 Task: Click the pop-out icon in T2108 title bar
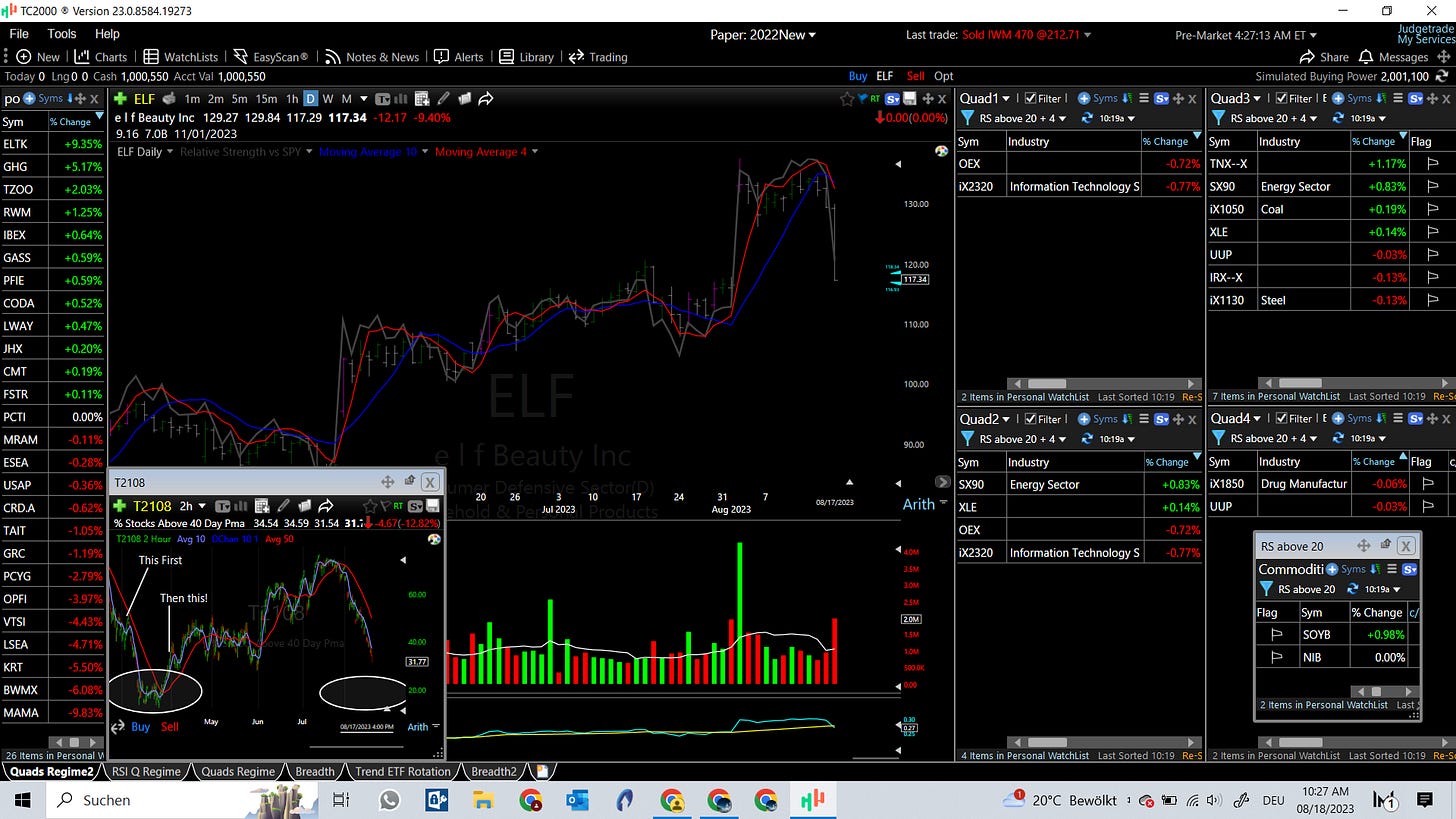tap(409, 481)
